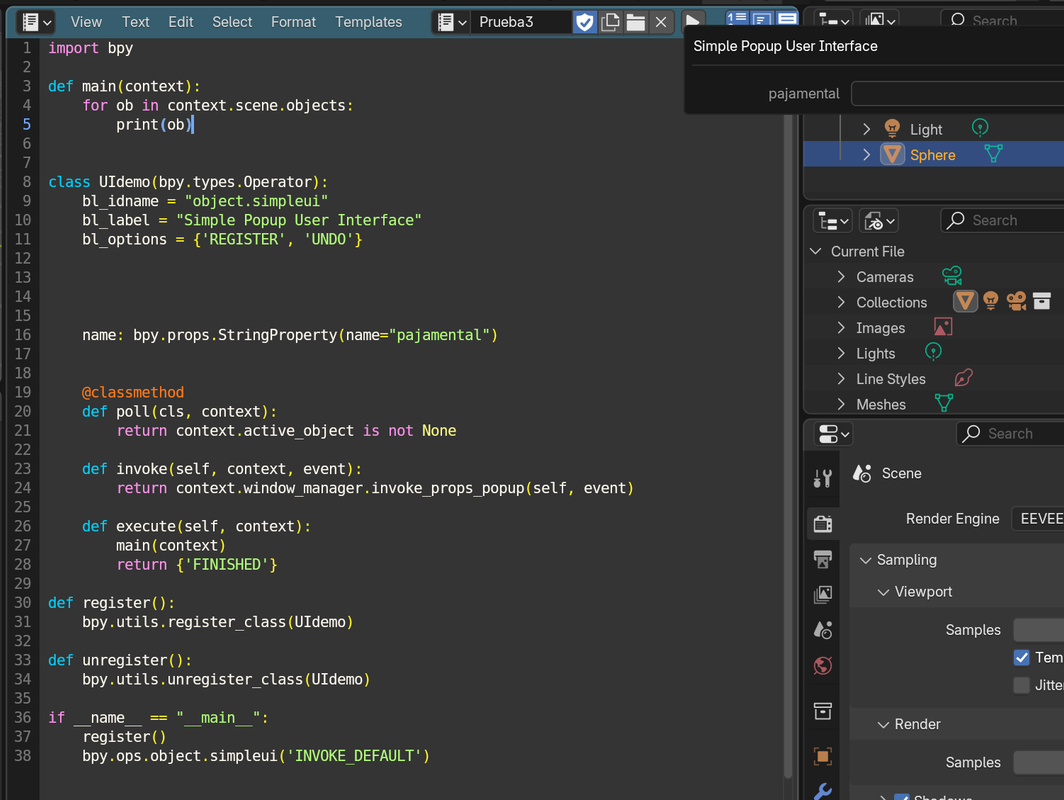Open the Templates menu

pyautogui.click(x=368, y=22)
